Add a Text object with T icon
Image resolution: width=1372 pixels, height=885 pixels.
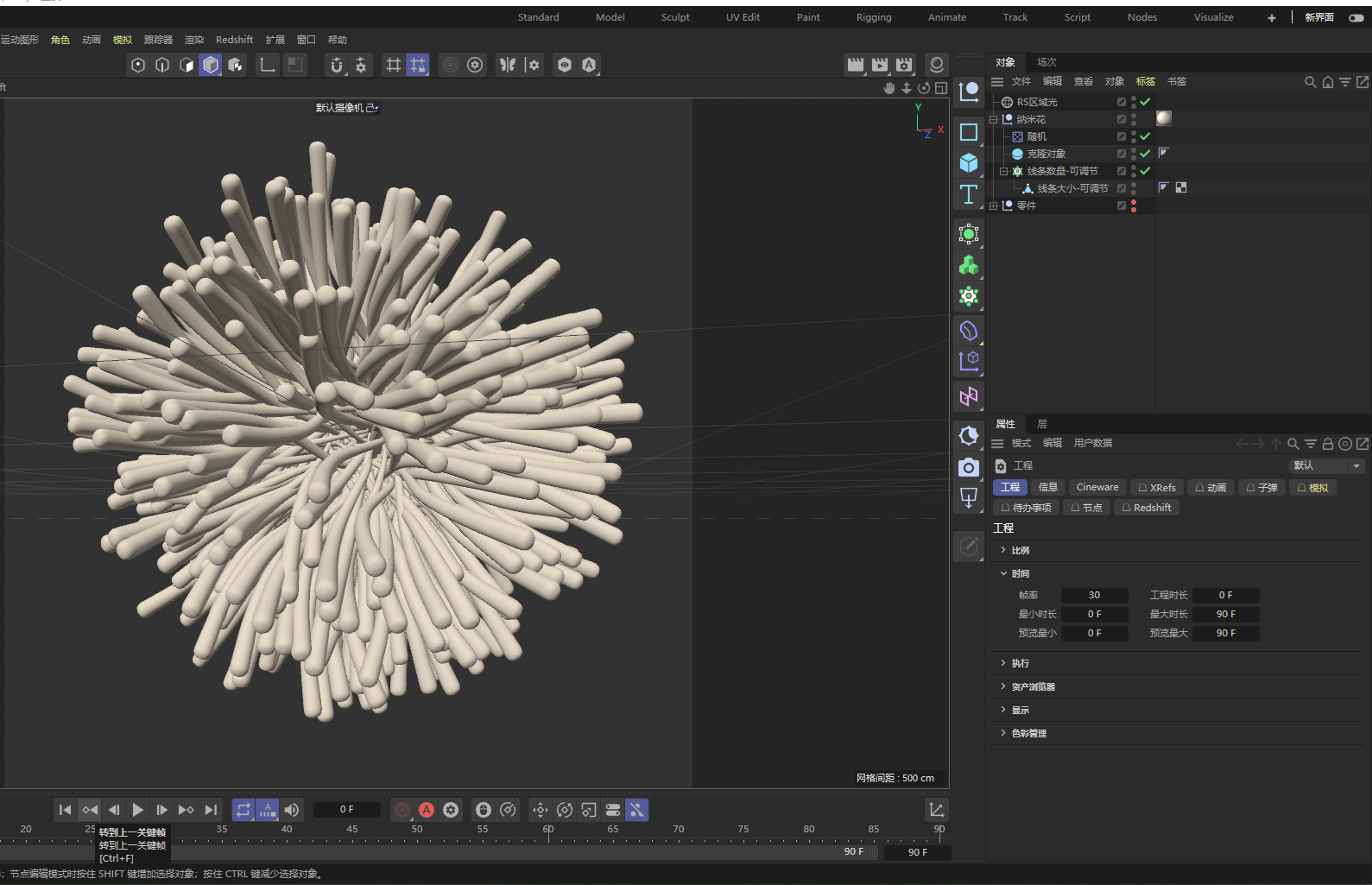[969, 194]
